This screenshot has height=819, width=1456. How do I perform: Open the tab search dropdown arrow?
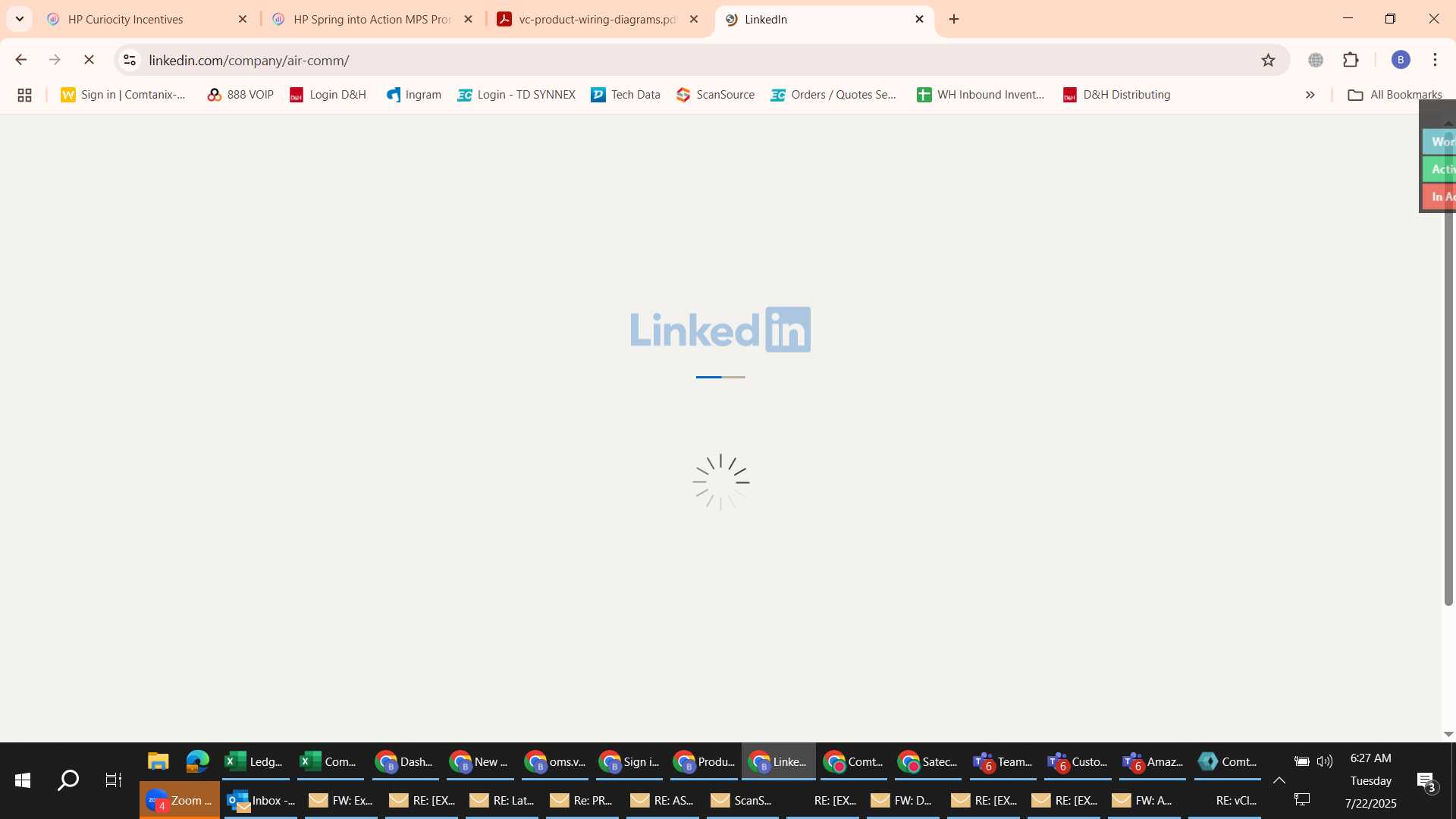pyautogui.click(x=20, y=19)
